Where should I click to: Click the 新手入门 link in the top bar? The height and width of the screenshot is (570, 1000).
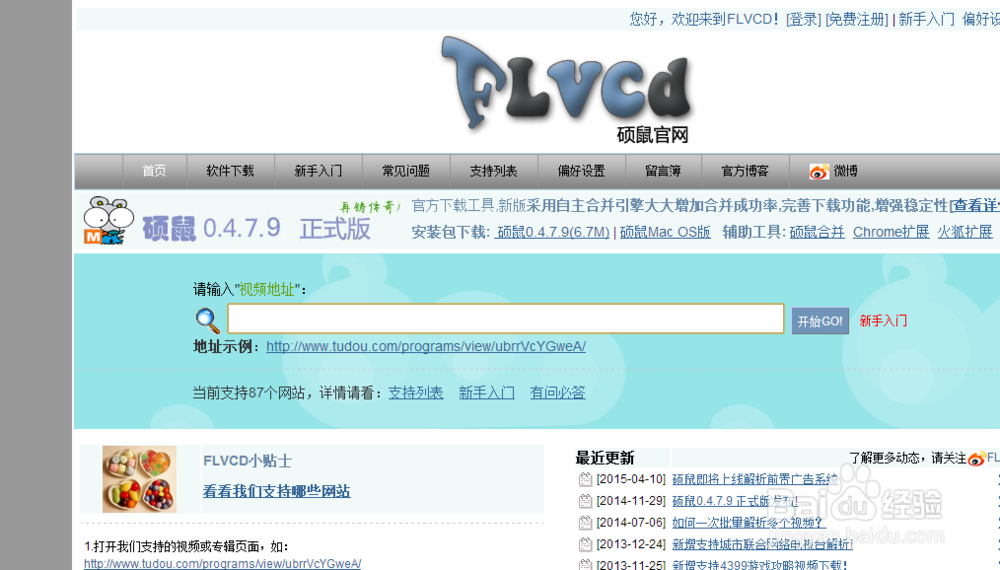click(926, 19)
